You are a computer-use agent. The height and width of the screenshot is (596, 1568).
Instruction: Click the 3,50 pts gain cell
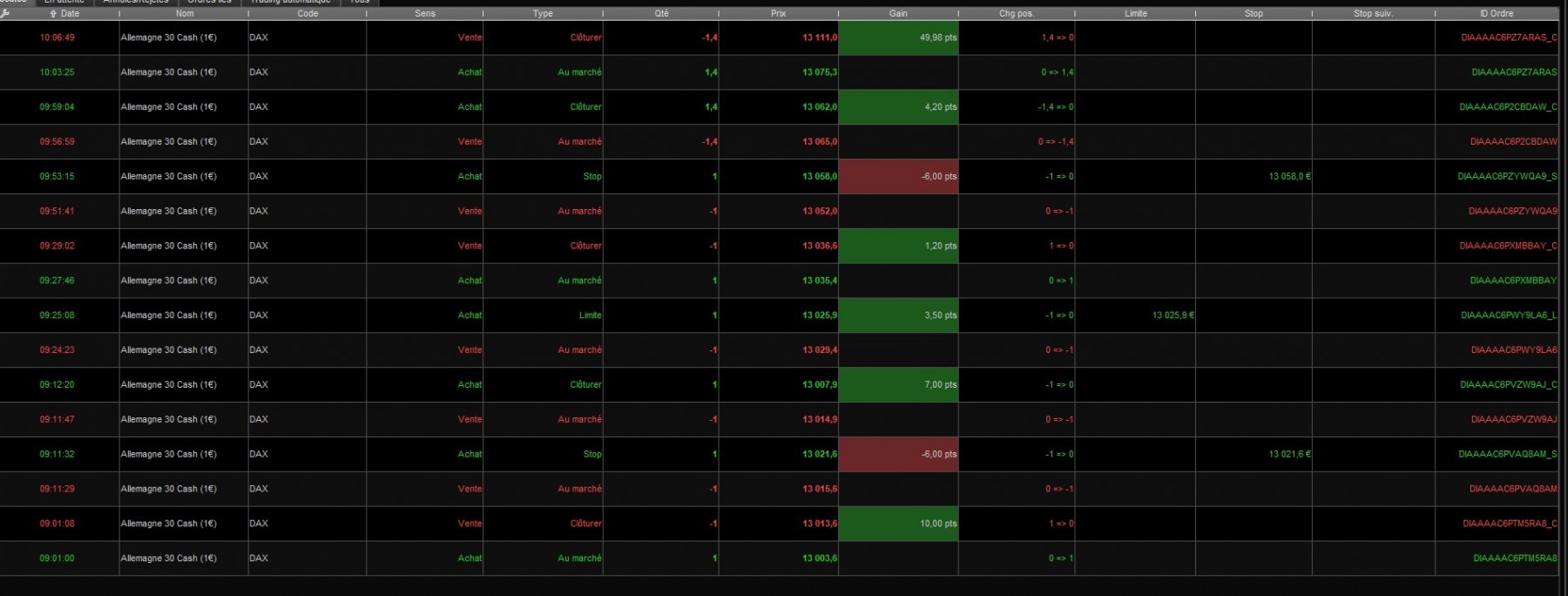[898, 315]
